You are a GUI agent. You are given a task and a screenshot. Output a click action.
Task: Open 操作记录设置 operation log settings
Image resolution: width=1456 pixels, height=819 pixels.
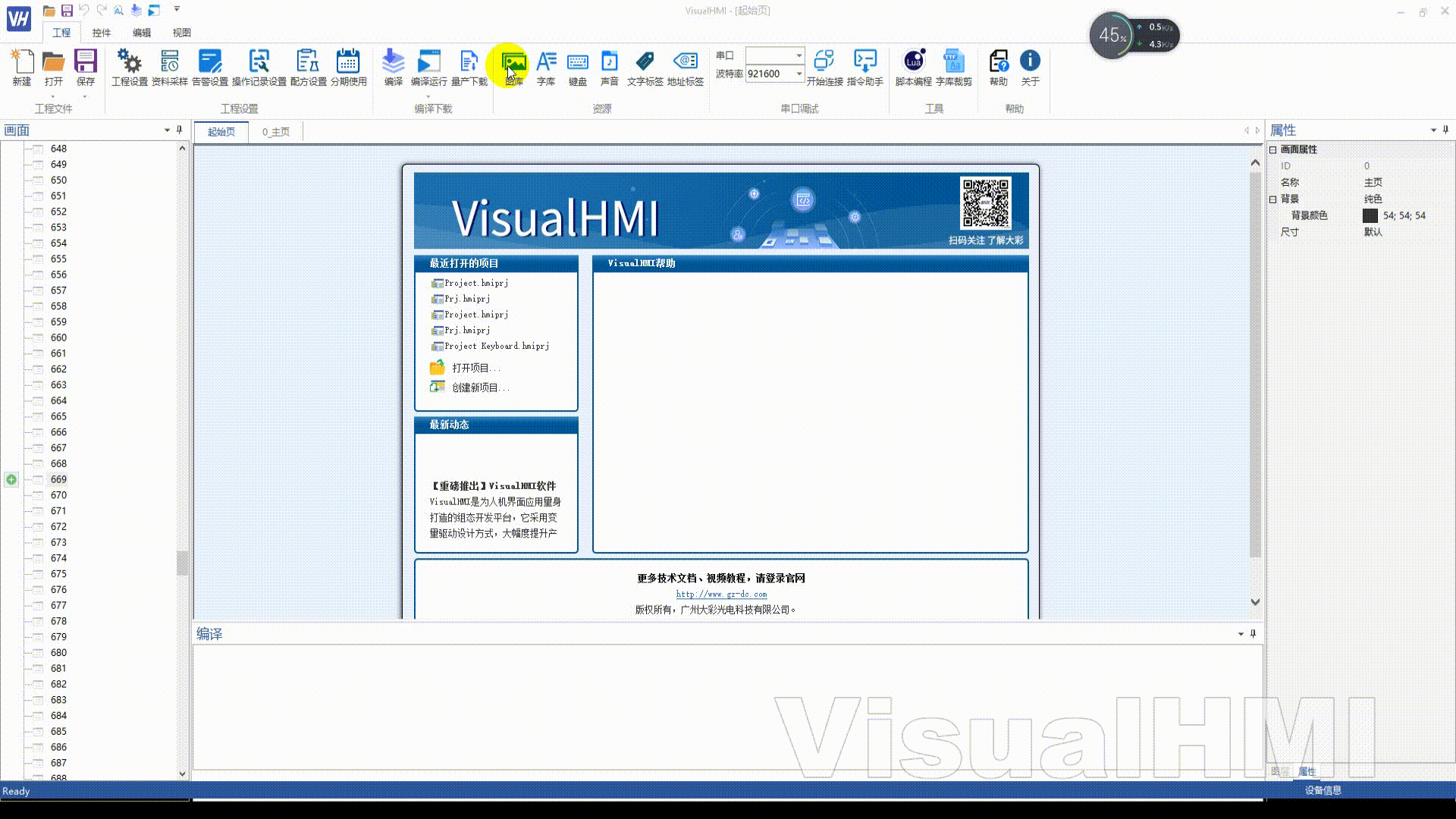pyautogui.click(x=259, y=67)
